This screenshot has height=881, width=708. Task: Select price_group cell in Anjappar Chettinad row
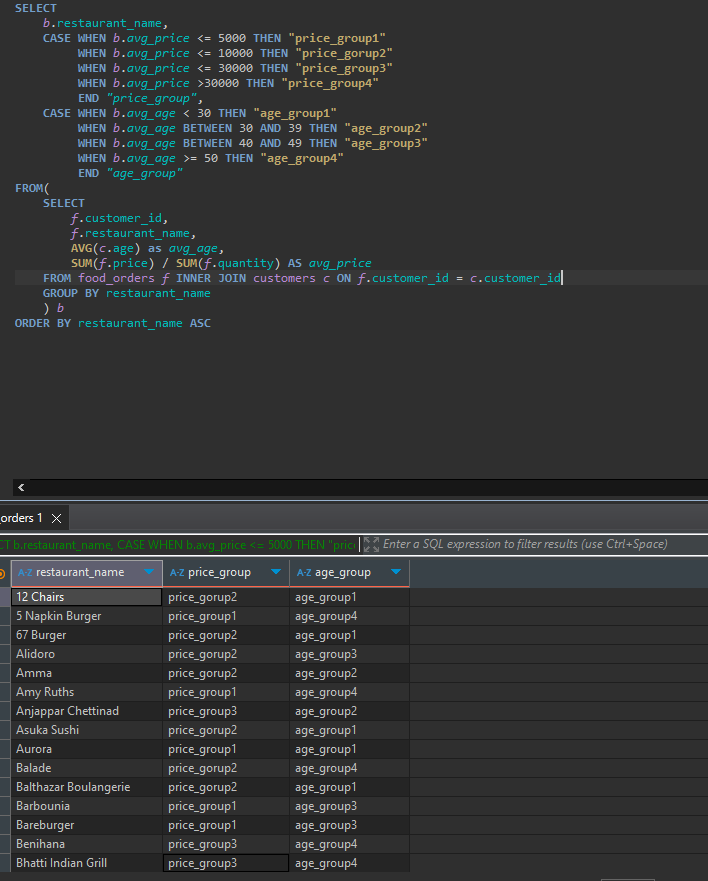226,711
